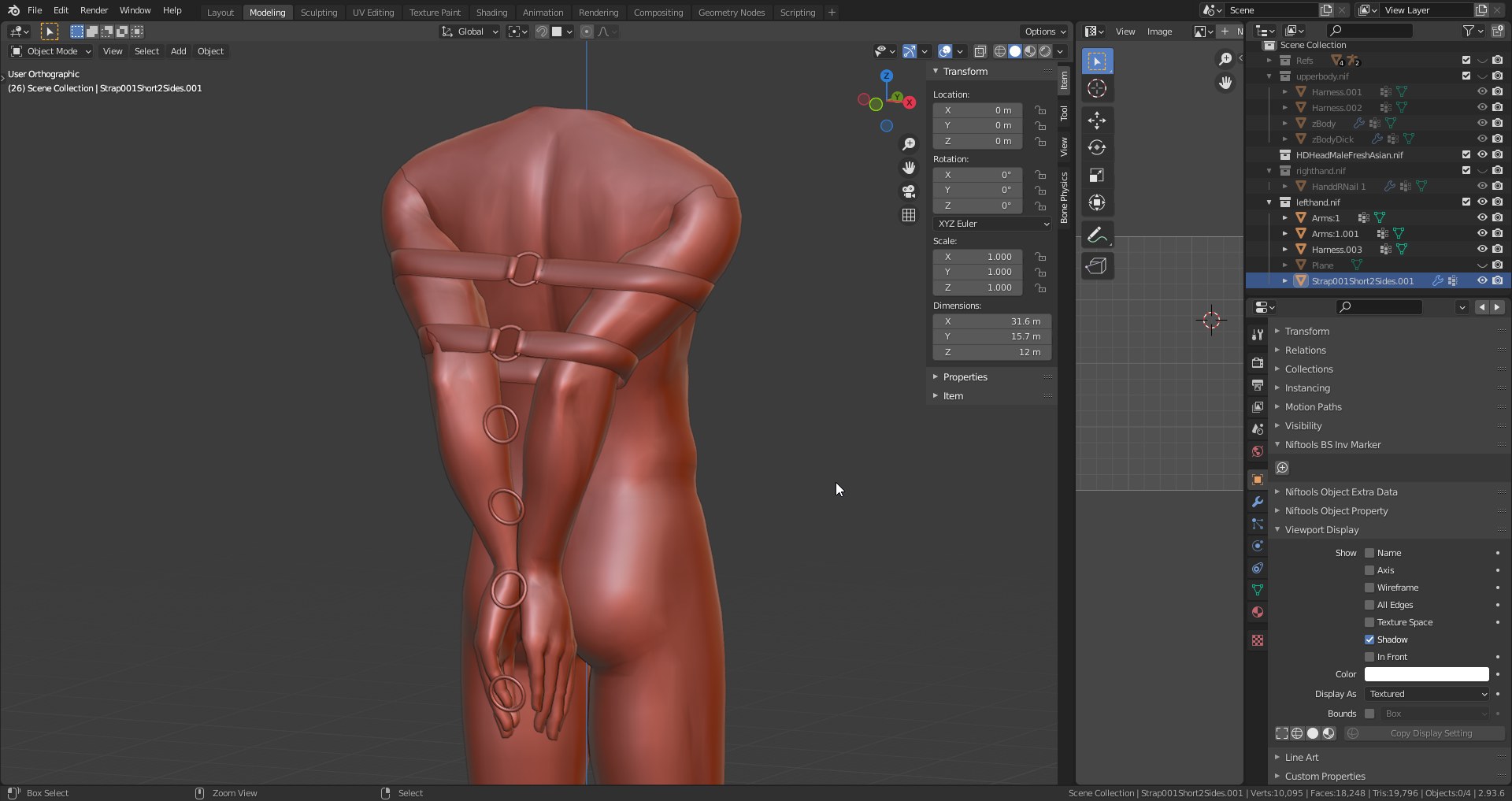
Task: Open the World properties tab
Action: coord(1258,451)
